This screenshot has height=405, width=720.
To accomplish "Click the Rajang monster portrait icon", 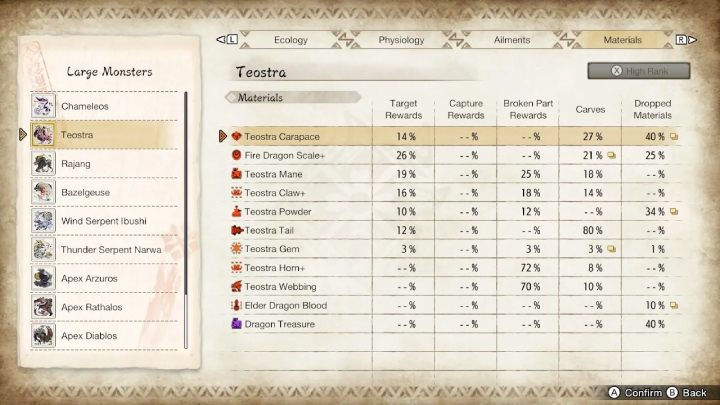I will [x=43, y=163].
